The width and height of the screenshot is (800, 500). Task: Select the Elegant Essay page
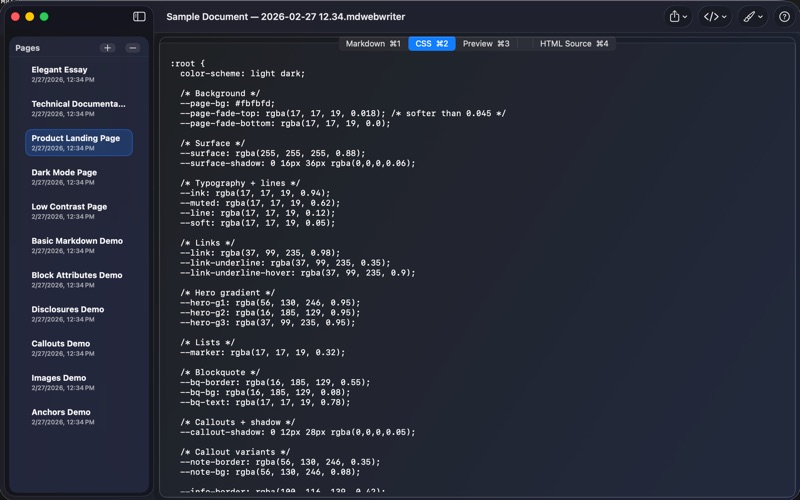coord(79,74)
